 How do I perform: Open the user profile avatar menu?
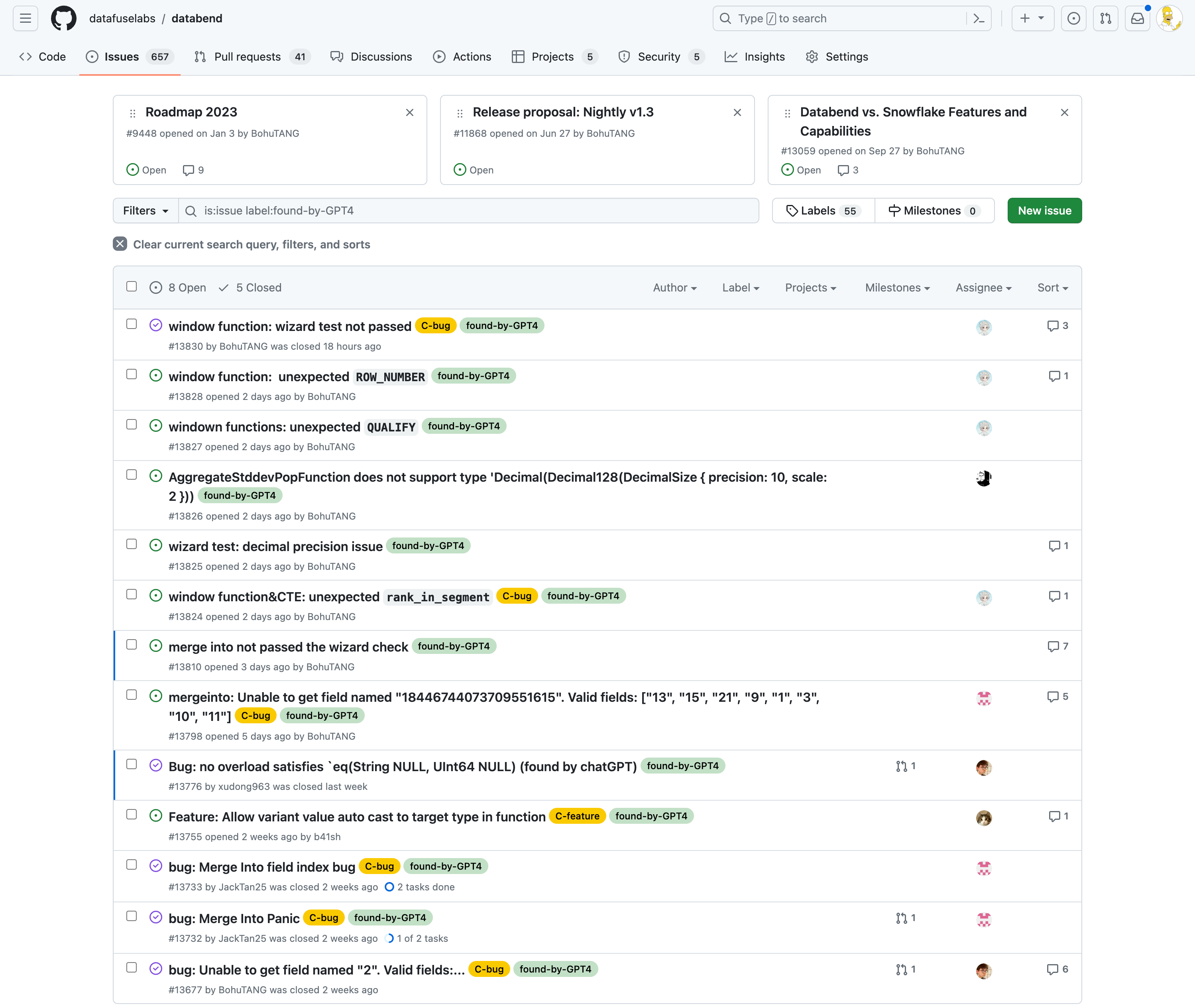tap(1169, 18)
